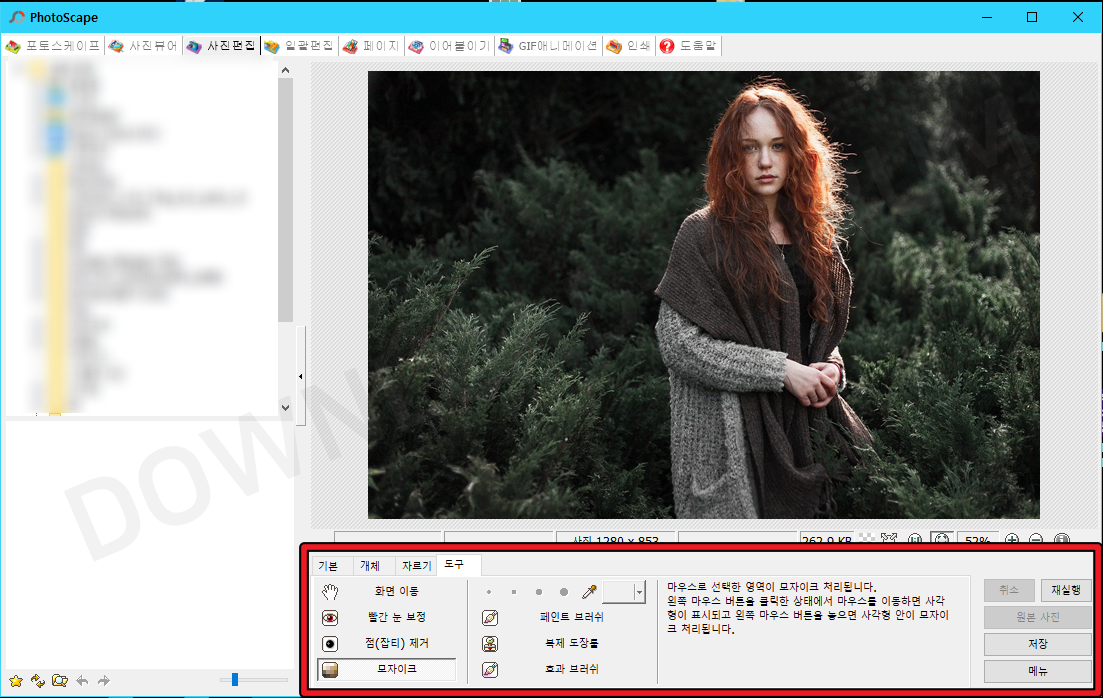The width and height of the screenshot is (1103, 698).
Task: Collapse the left folder panel arrow
Action: [x=301, y=376]
